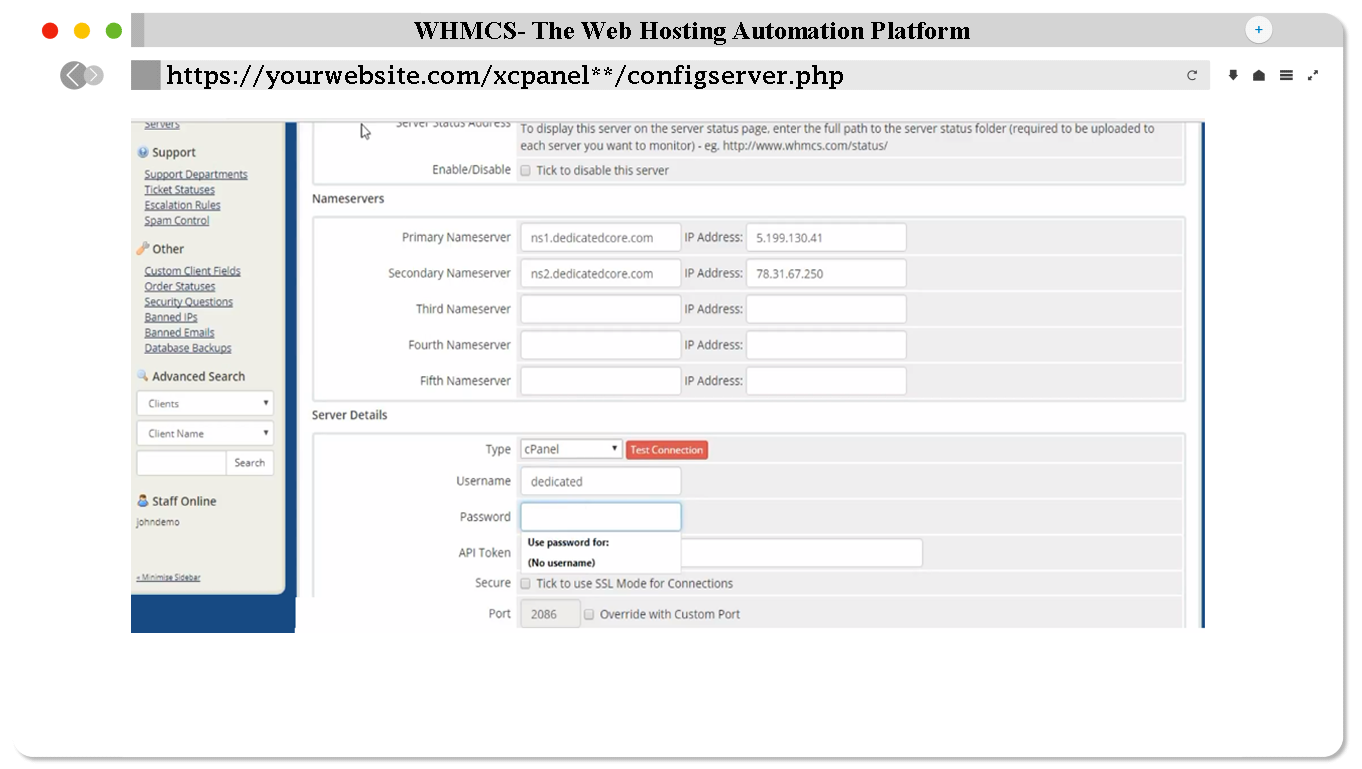
Task: Open Support Departments link
Action: pos(196,174)
